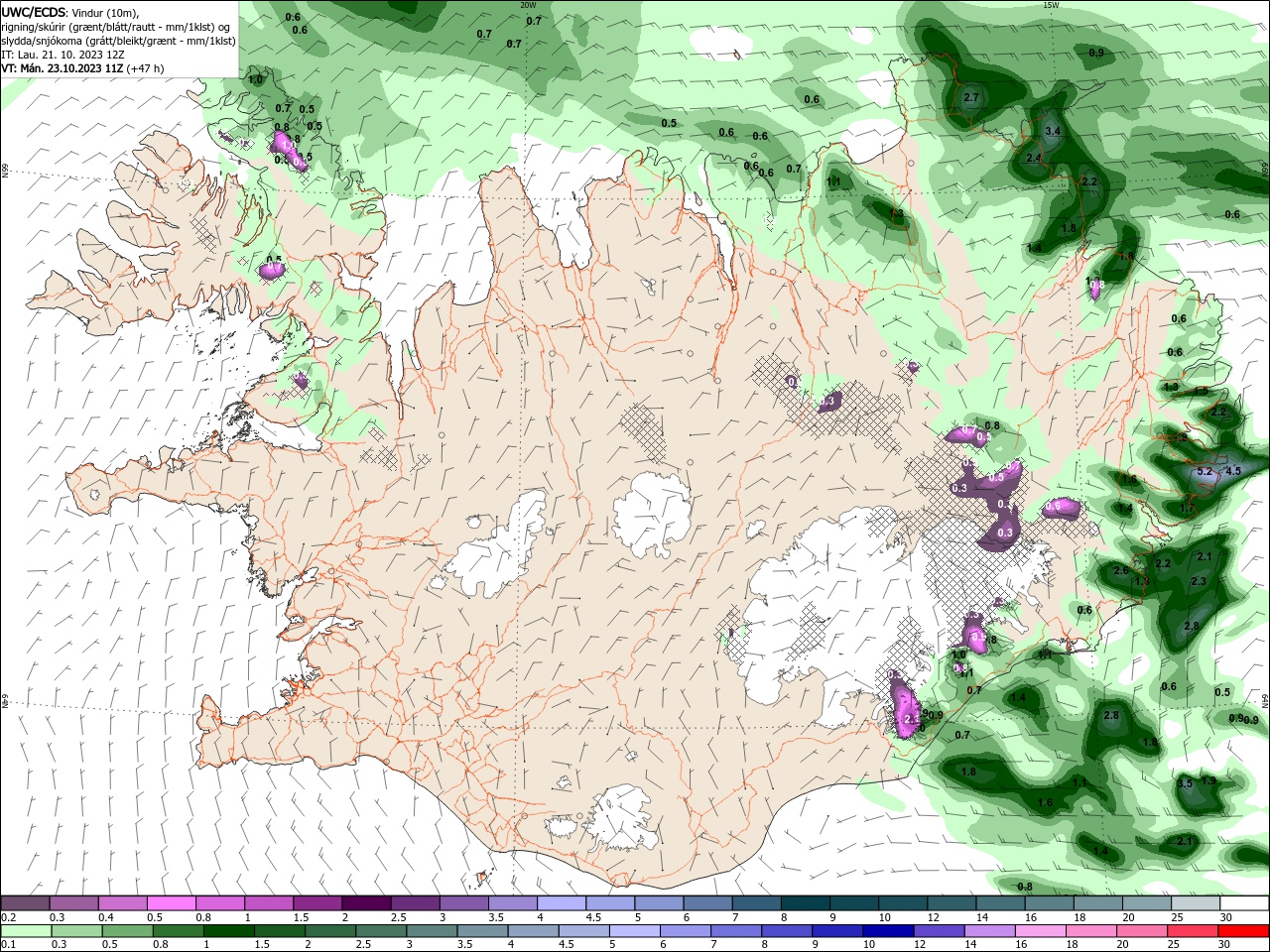Image resolution: width=1270 pixels, height=952 pixels.
Task: Click the UWC/ECDS title in the header box
Action: pyautogui.click(x=35, y=12)
